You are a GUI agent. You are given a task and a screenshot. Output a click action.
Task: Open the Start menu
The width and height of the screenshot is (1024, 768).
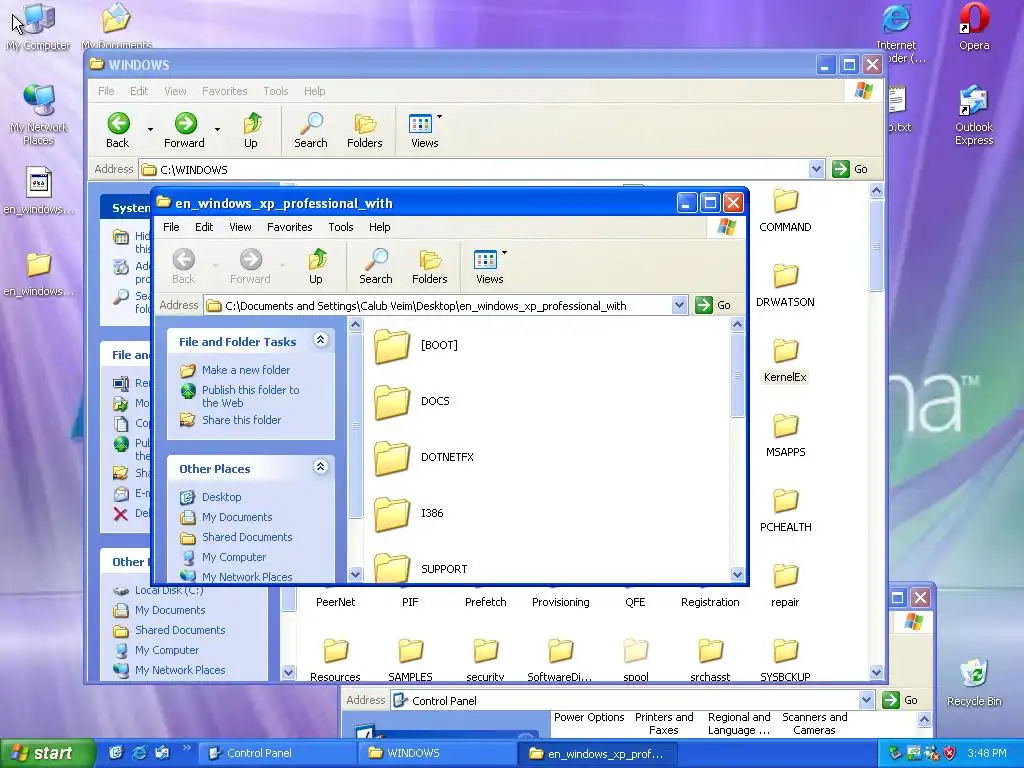tap(47, 753)
